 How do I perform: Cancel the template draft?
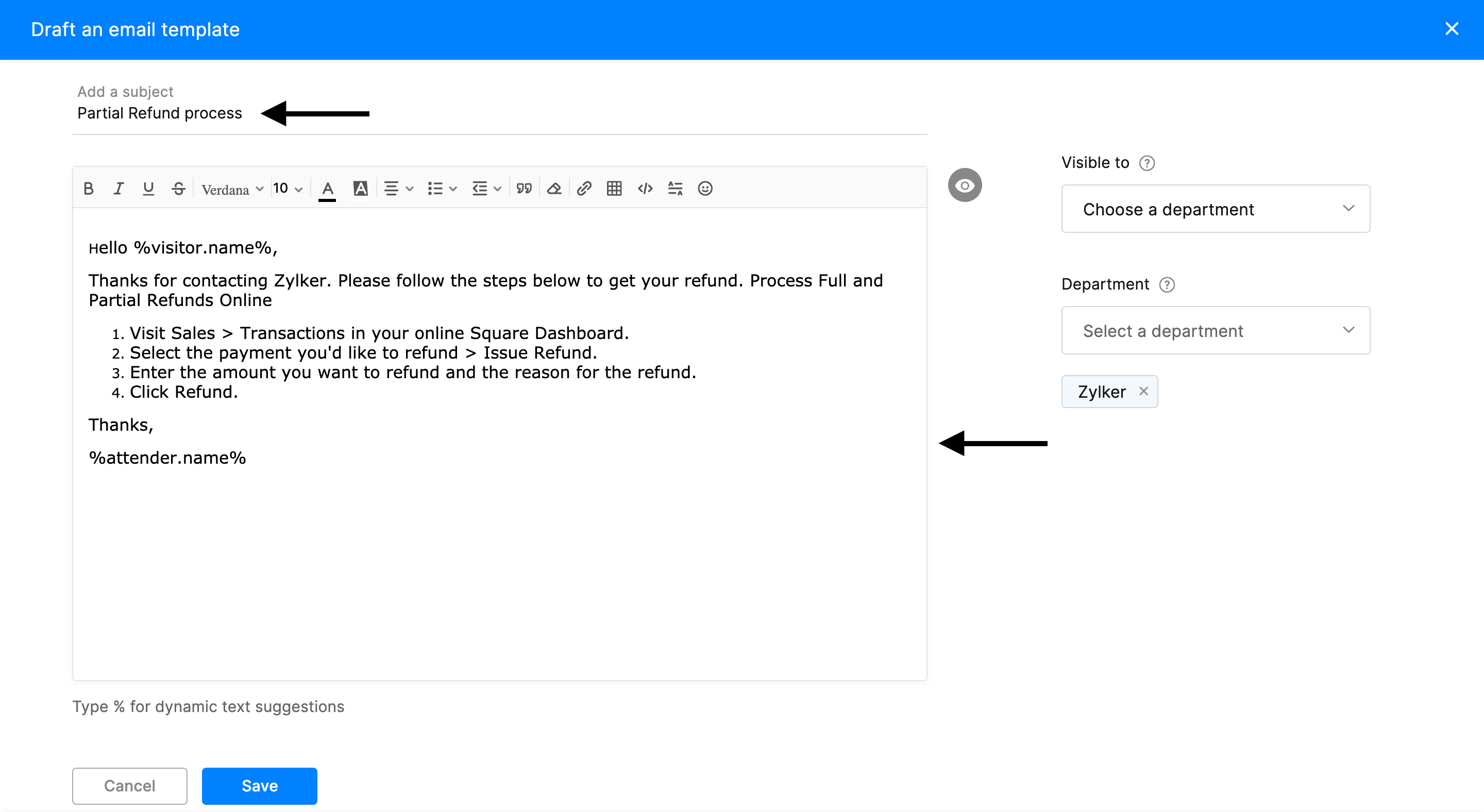pos(130,786)
